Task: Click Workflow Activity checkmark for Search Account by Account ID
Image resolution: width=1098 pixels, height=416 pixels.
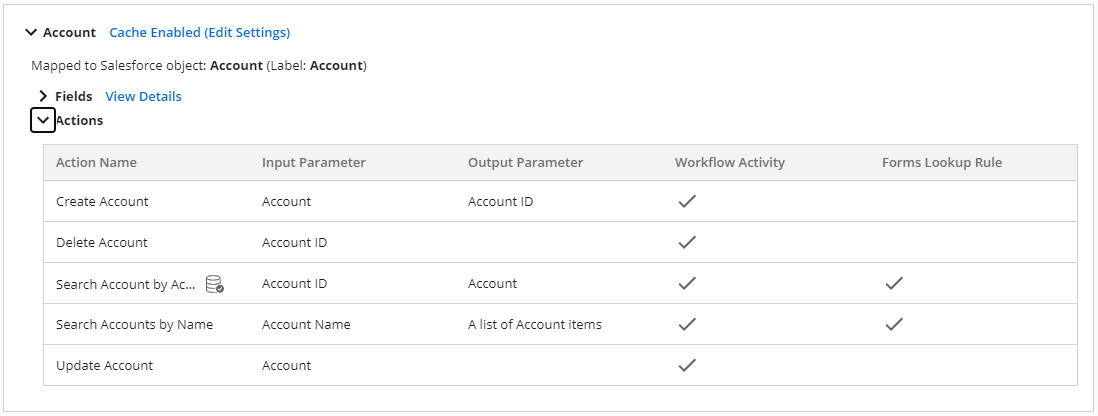Action: (x=686, y=283)
